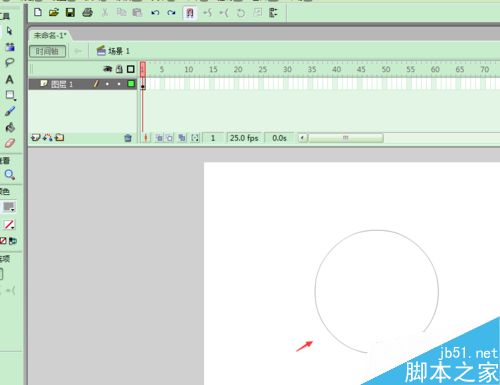Viewport: 500px width, 385px height.
Task: Click the 25.0 fps frame rate
Action: [x=244, y=138]
